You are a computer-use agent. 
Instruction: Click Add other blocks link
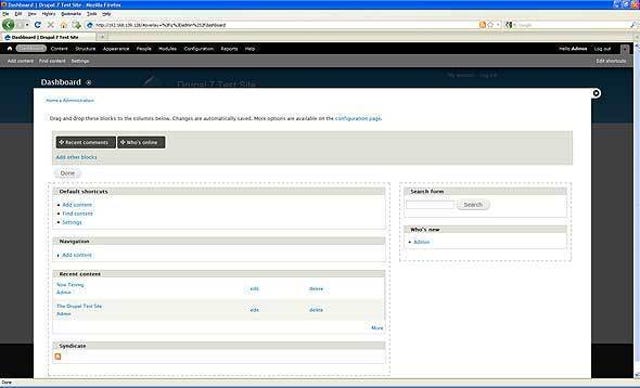click(x=76, y=157)
